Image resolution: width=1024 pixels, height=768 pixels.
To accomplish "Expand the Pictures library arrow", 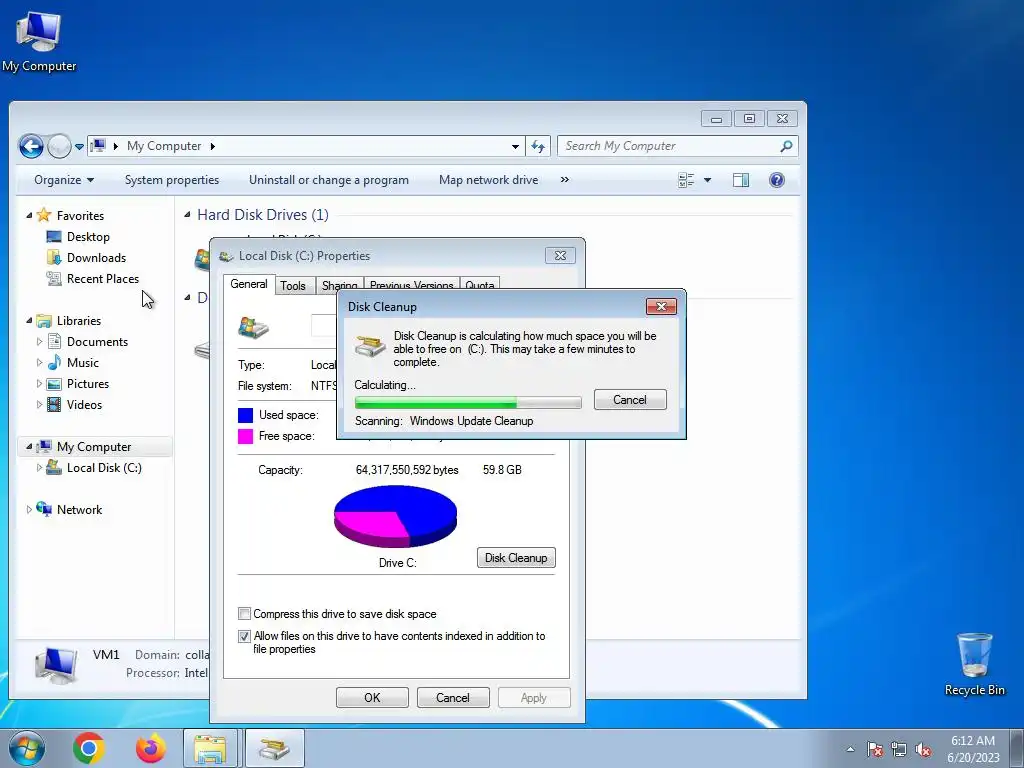I will 39,383.
